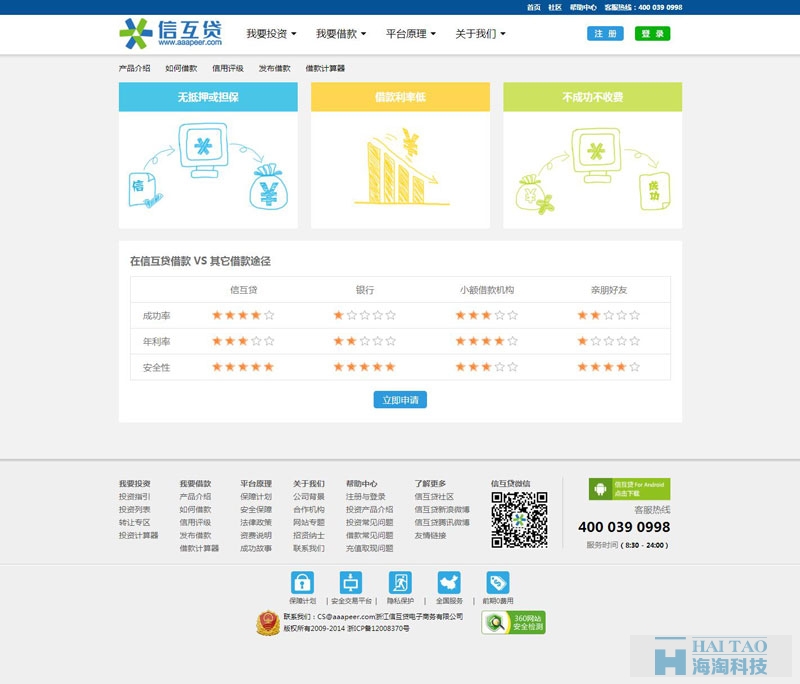Click the blue 注册 button
The image size is (800, 684).
(605, 34)
